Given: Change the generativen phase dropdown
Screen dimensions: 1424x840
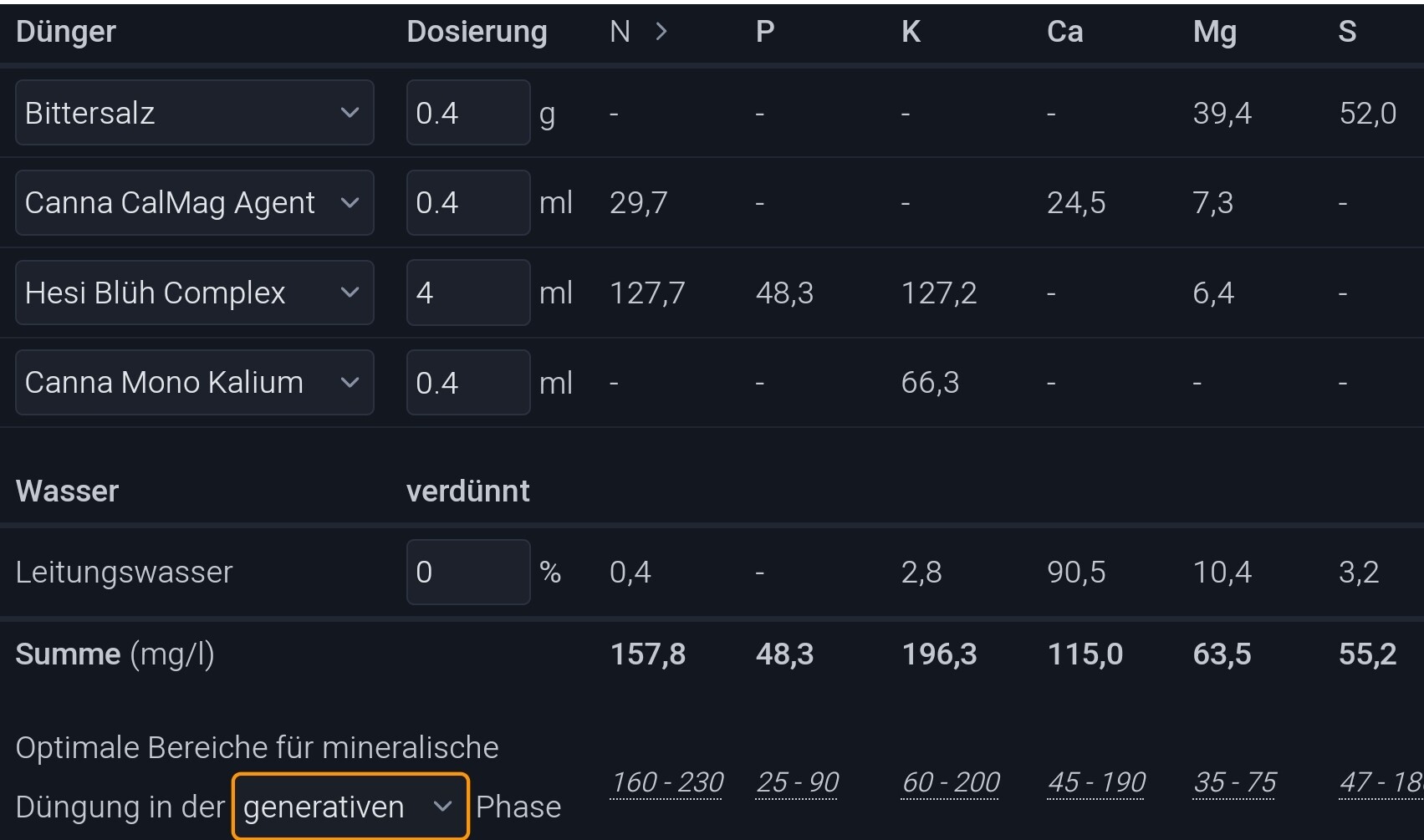Looking at the screenshot, I should click(350, 807).
